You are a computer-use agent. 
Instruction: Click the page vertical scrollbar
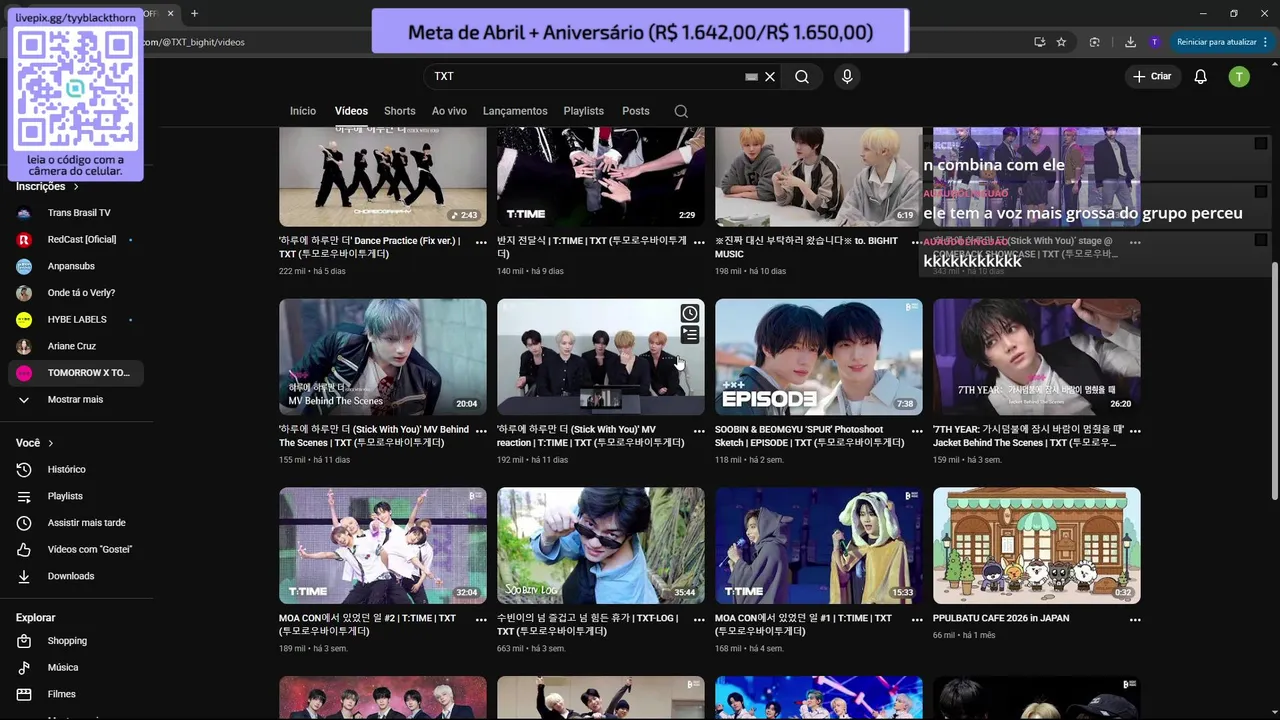pos(1274,380)
